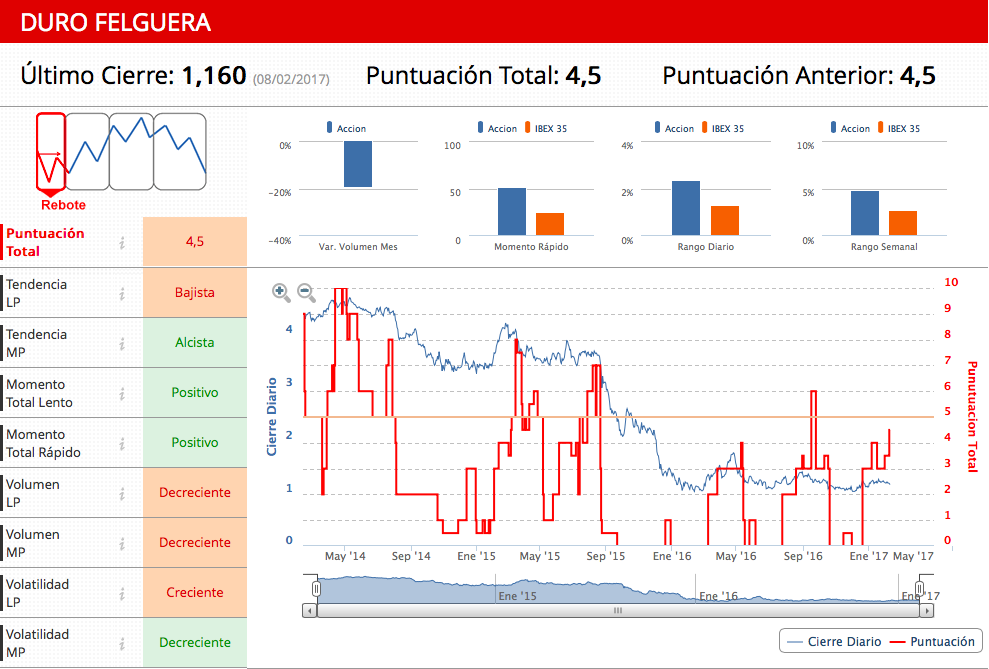Click the blue Accion bar in Rango Semanal

865,213
